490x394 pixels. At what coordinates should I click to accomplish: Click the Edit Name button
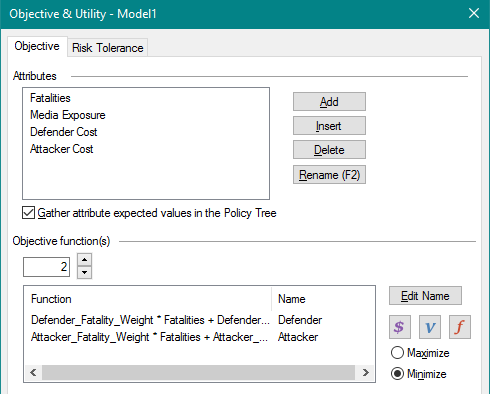coord(425,296)
